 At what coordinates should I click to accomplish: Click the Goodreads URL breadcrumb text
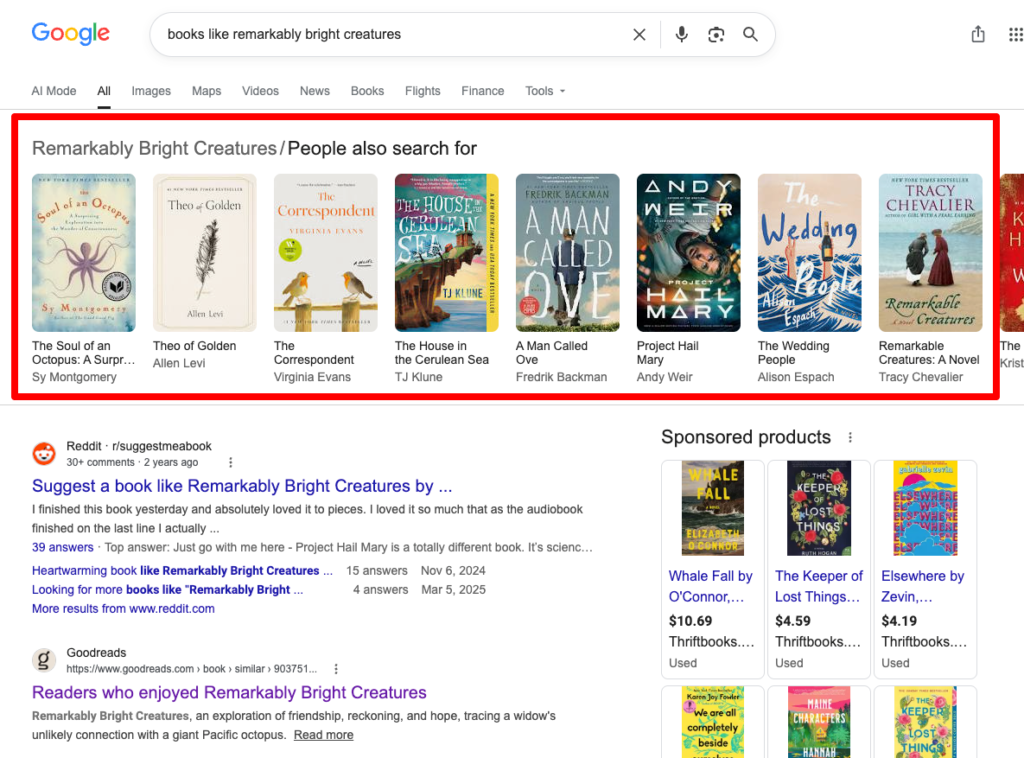[x=191, y=669]
